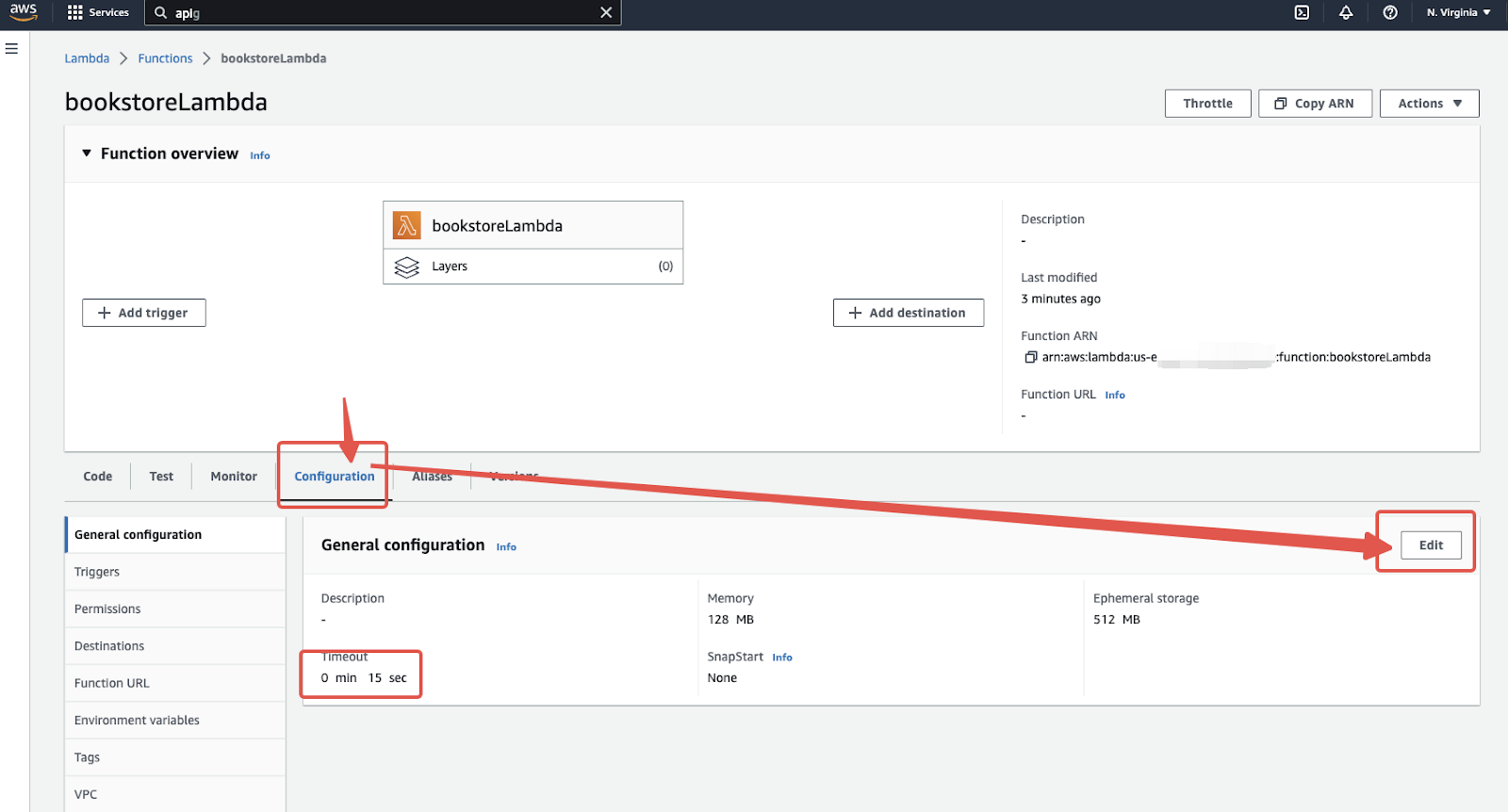Click the Timeout value 0 min 15 sec
Screen dimensions: 1508x812
click(x=364, y=678)
